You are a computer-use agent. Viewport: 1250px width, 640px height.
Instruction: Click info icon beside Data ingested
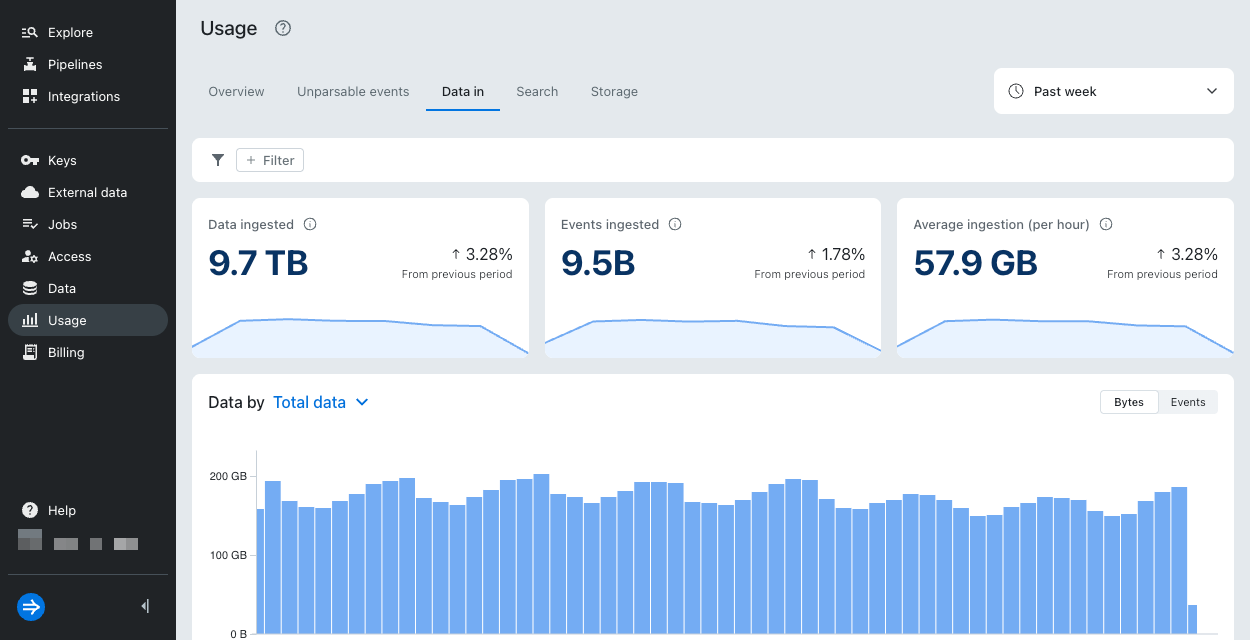pos(310,224)
